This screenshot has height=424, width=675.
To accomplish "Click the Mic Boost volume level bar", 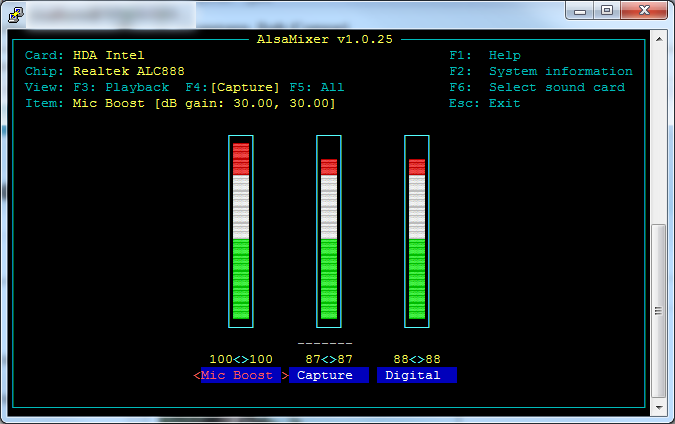I will pos(241,231).
